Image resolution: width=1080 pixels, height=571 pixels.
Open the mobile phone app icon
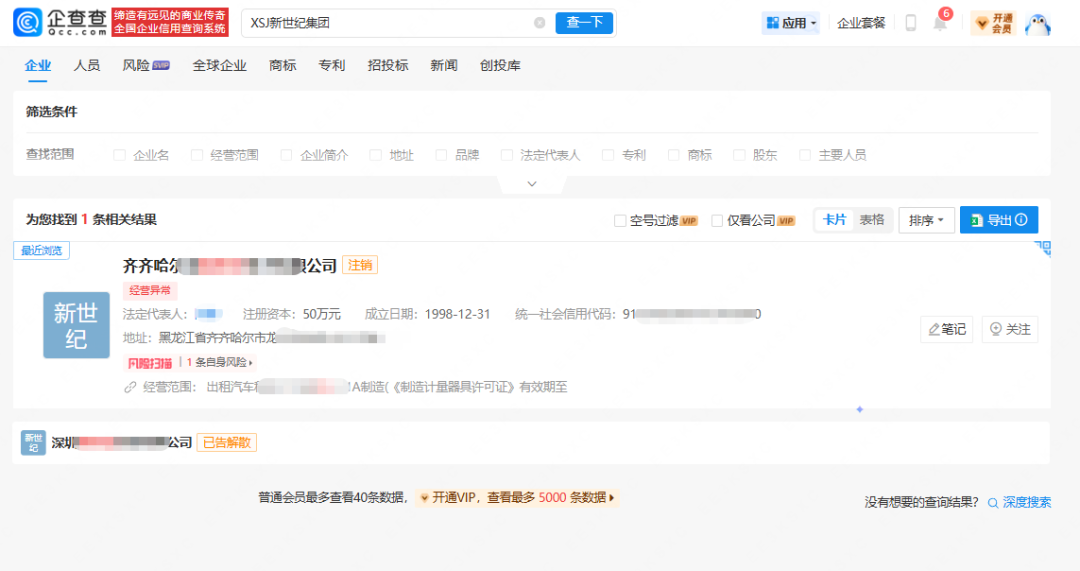911,23
